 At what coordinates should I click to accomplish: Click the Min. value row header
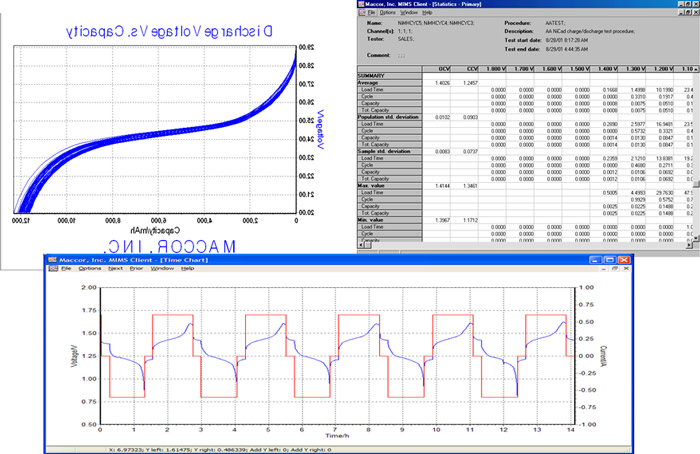[390, 220]
